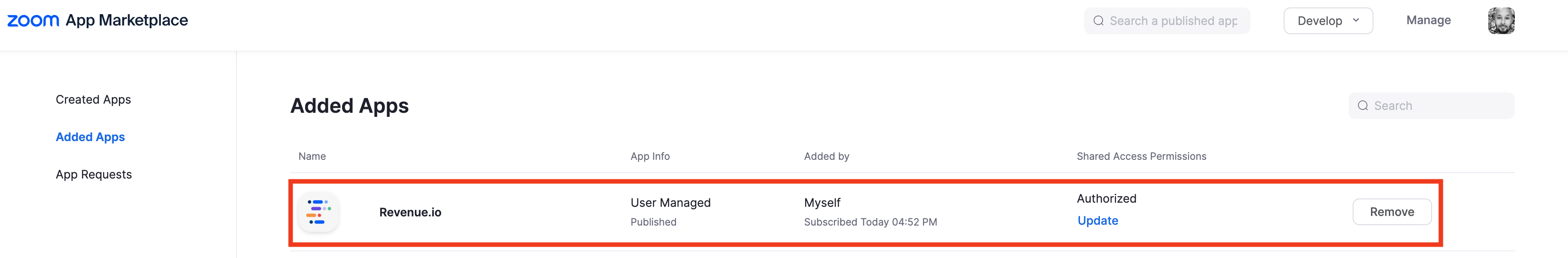Click the Zoom logo
Viewport: 1568px width, 258px height.
(33, 21)
